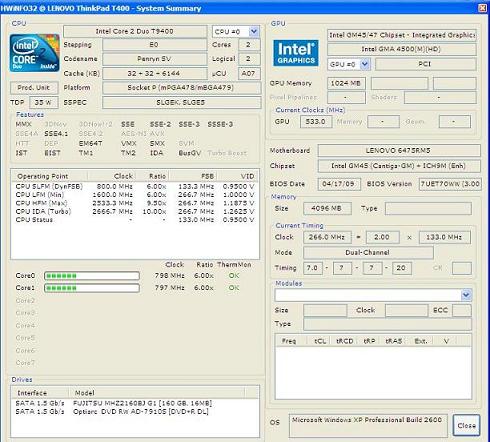Select the CPU HFM (Max) row
490x442 pixels.
(x=135, y=203)
